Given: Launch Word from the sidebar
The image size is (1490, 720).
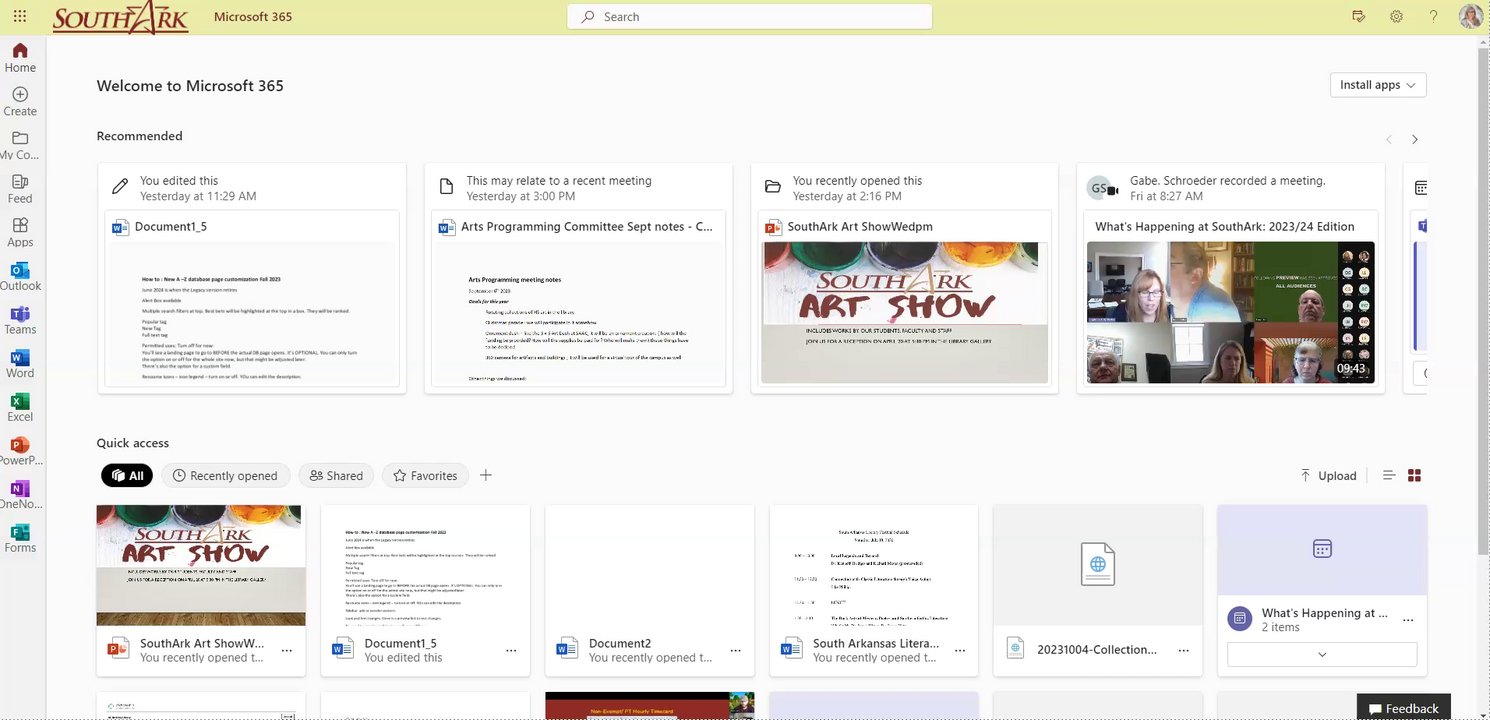Looking at the screenshot, I should [20, 364].
